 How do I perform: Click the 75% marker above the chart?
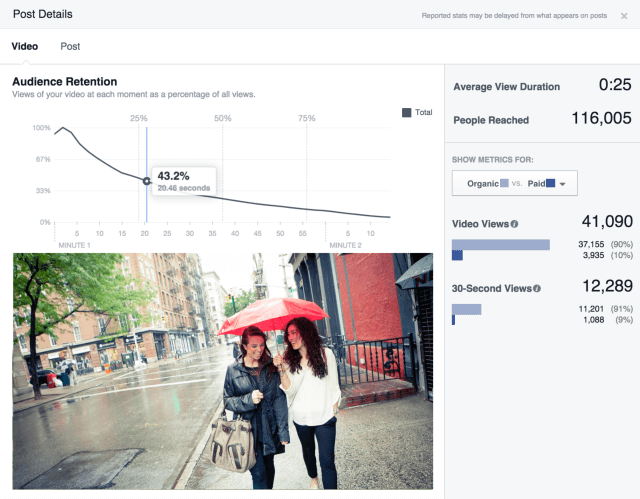coord(307,118)
